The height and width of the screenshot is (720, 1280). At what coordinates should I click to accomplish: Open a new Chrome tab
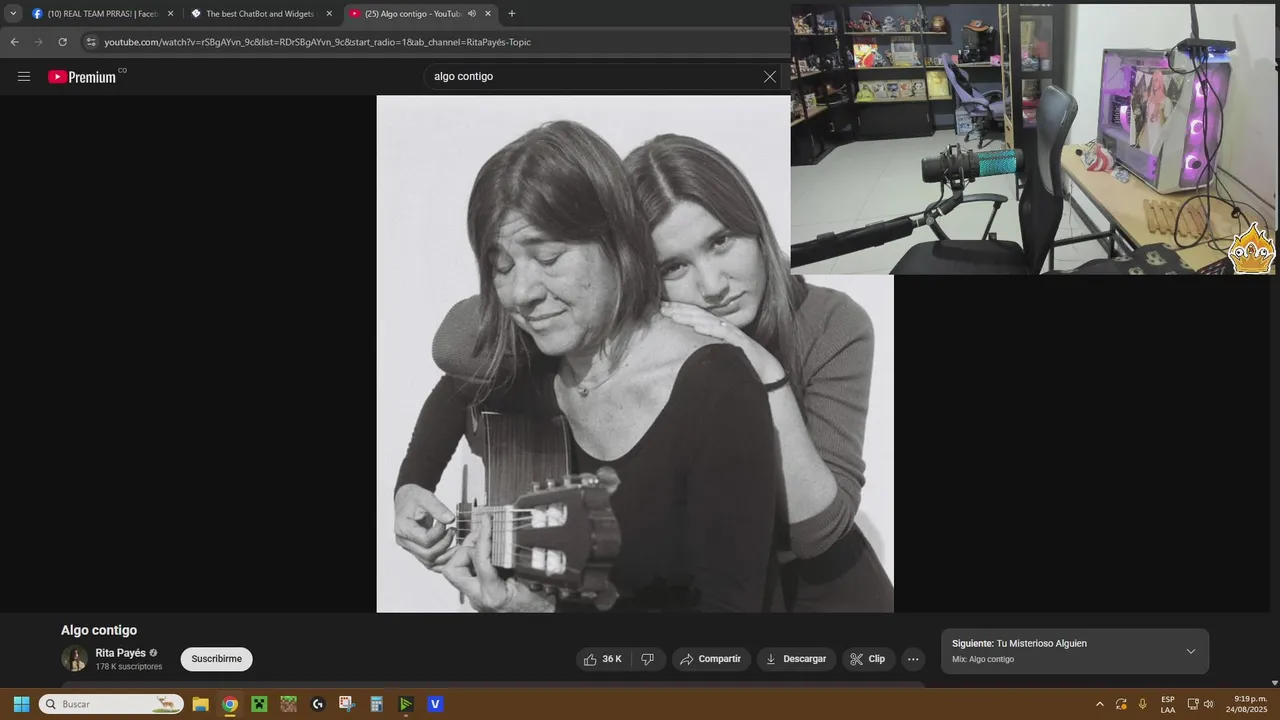coord(512,14)
